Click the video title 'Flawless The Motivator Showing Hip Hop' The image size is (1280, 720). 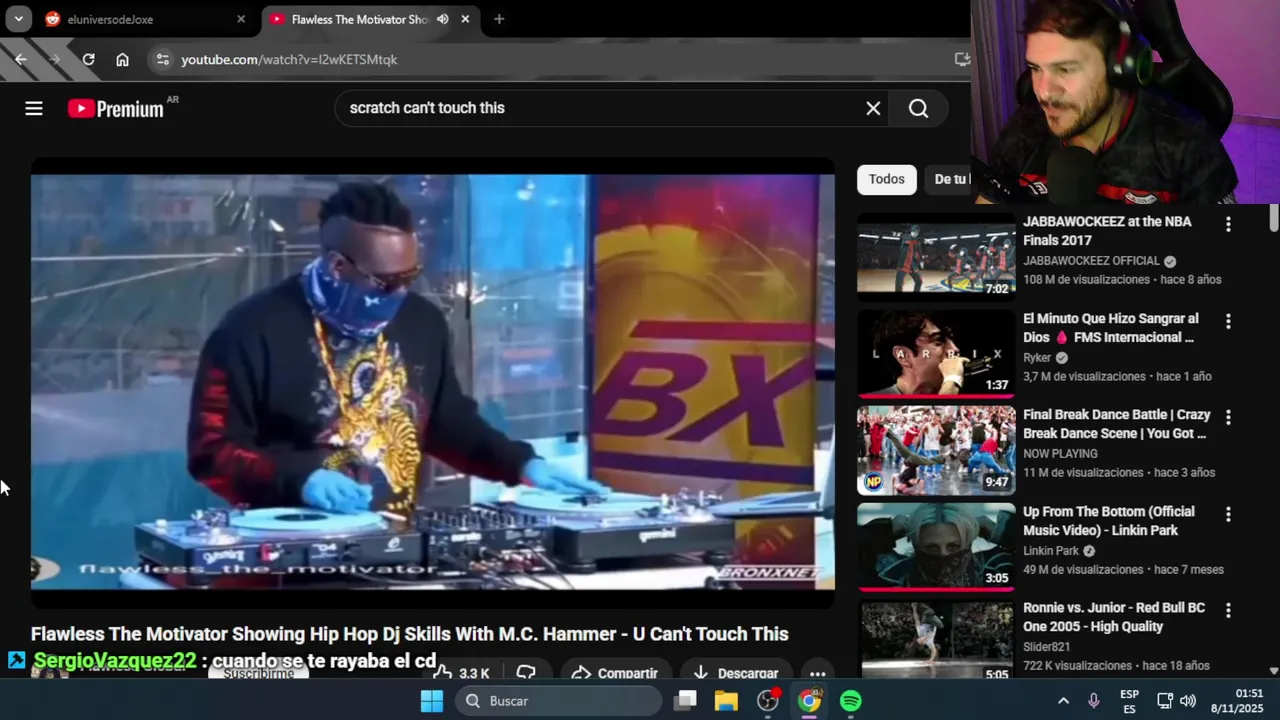click(x=409, y=634)
